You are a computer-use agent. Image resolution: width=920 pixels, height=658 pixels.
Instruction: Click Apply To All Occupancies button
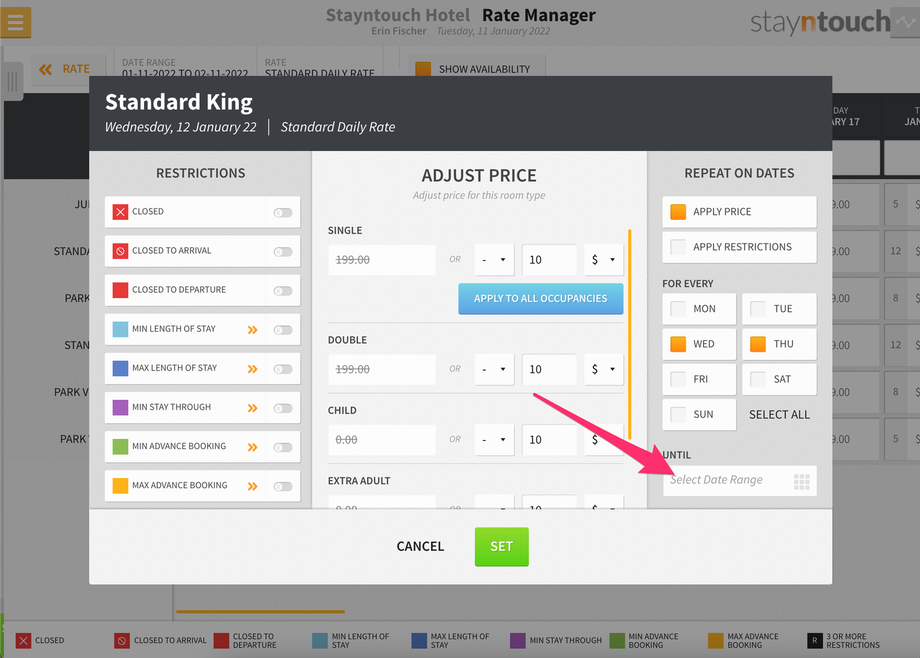[540, 299]
